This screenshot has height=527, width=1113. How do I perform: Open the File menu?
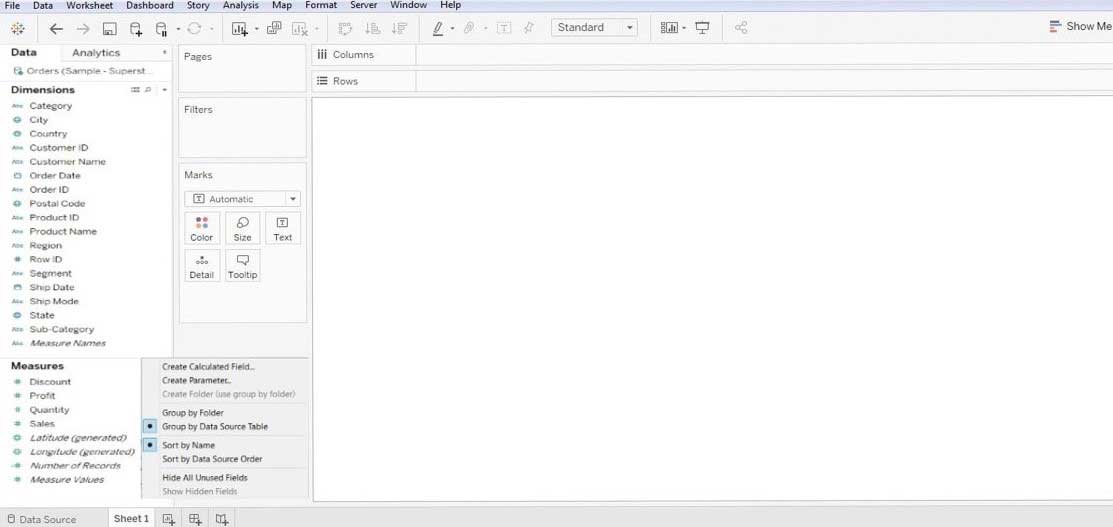(12, 5)
